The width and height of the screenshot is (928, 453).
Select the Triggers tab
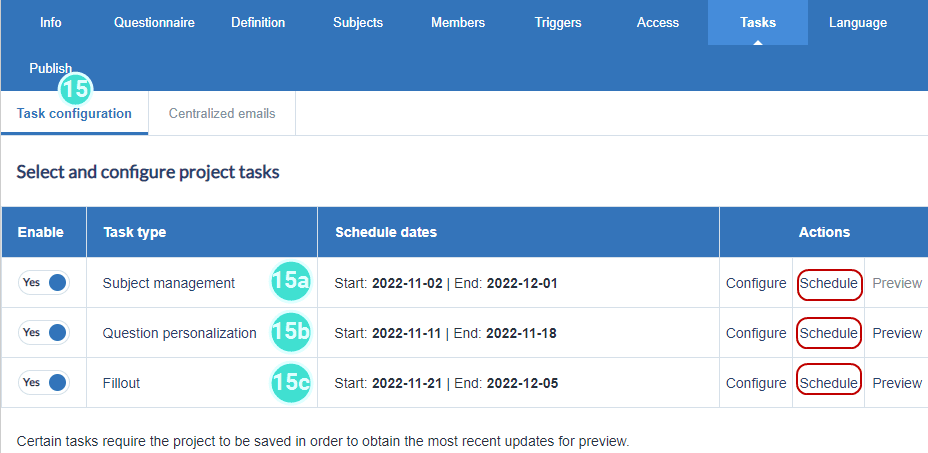point(558,23)
